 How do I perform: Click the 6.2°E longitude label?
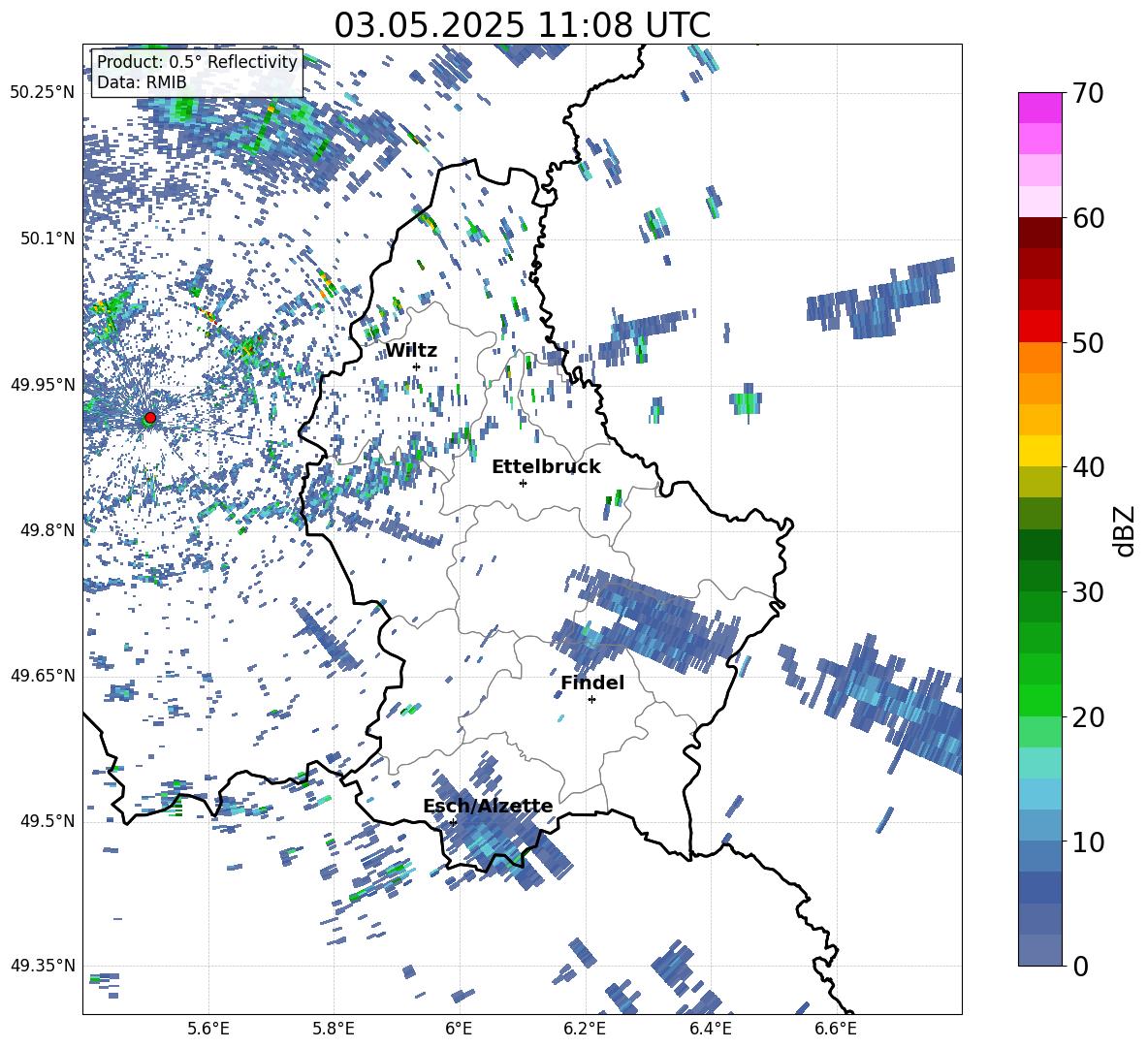point(585,1029)
